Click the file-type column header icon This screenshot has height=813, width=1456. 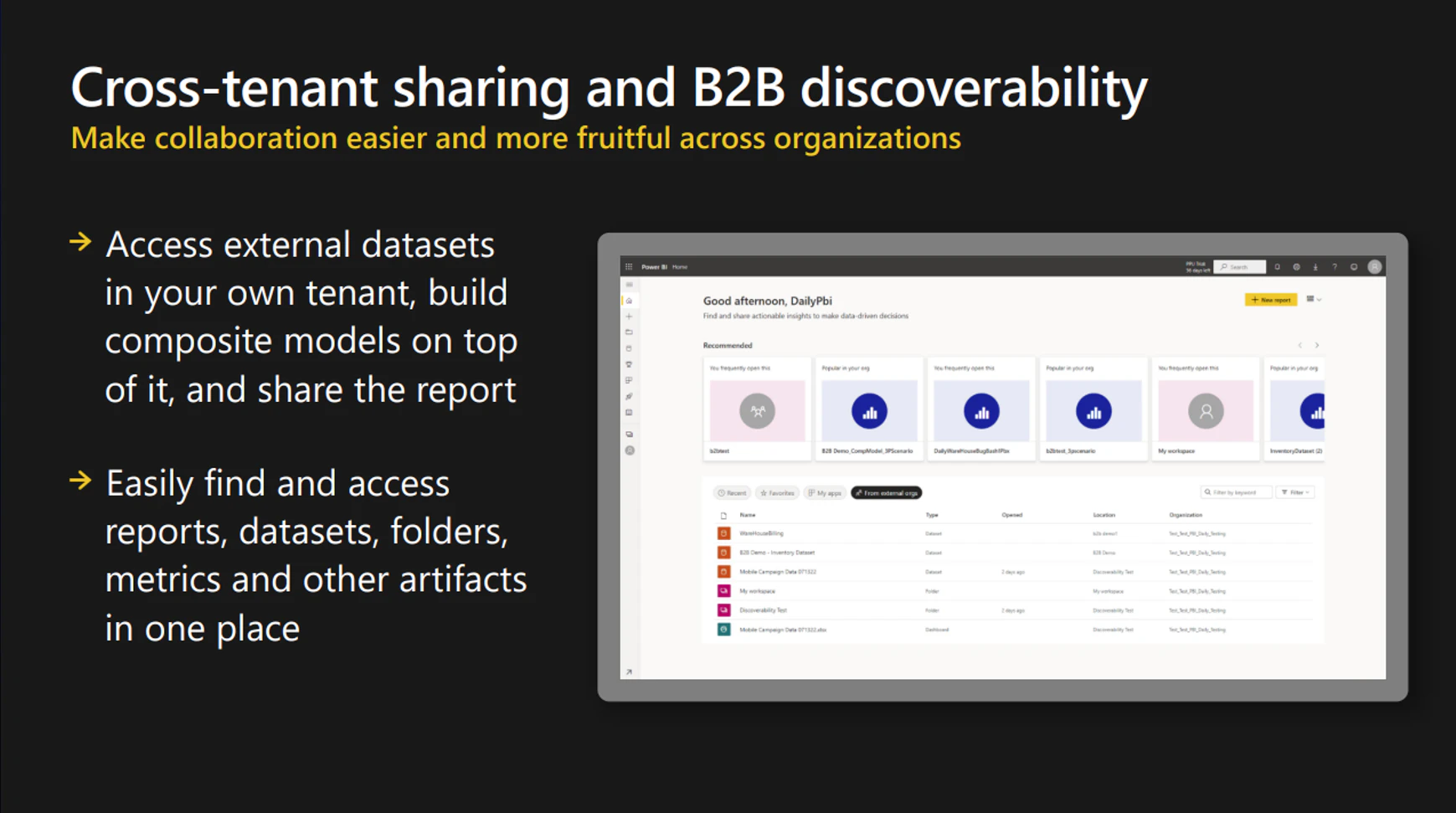[723, 516]
